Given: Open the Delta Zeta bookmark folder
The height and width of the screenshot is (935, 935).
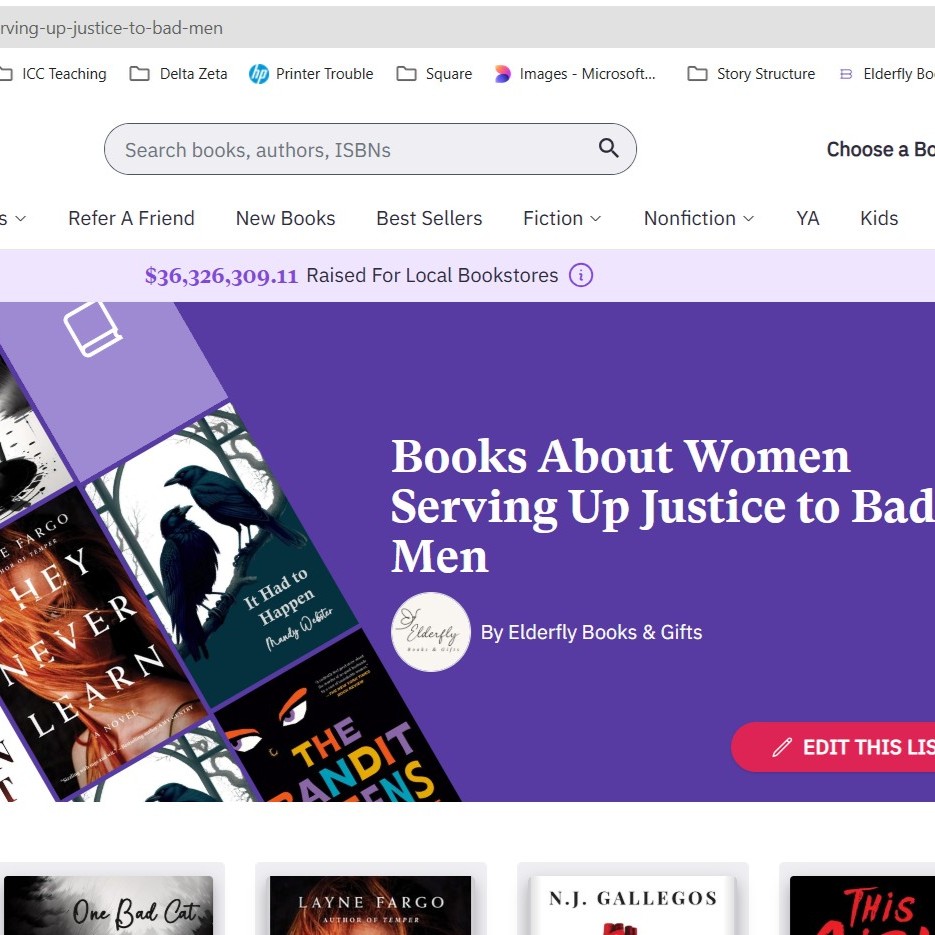Looking at the screenshot, I should [179, 74].
